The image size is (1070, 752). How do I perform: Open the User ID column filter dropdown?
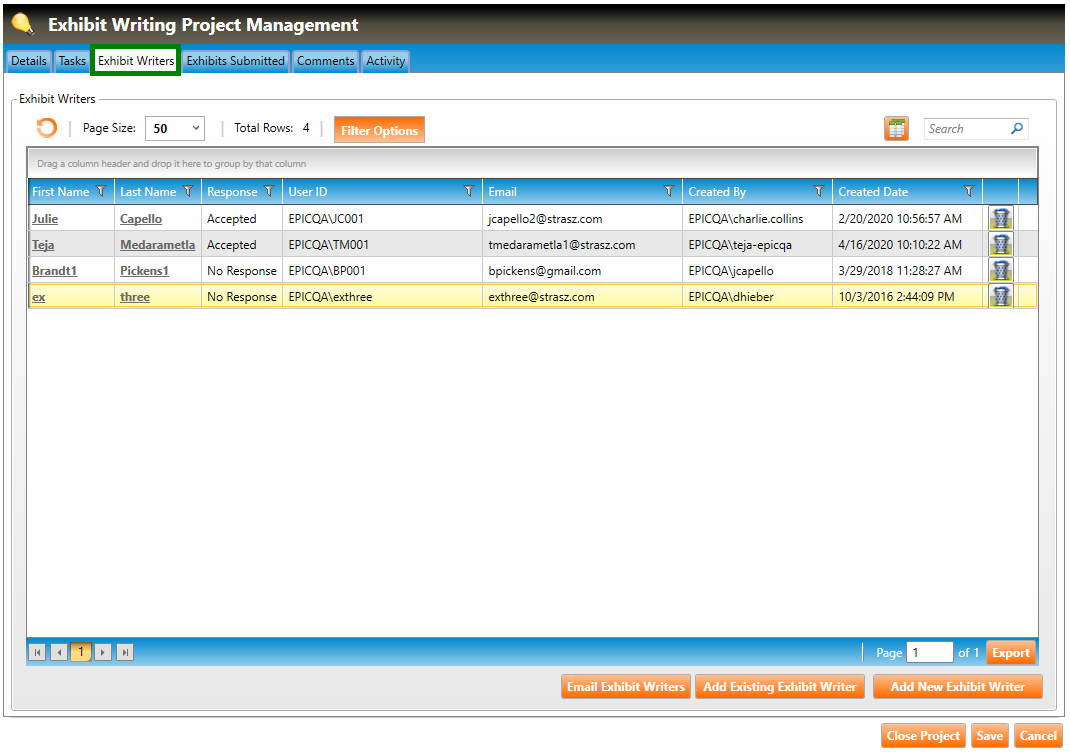[x=469, y=191]
